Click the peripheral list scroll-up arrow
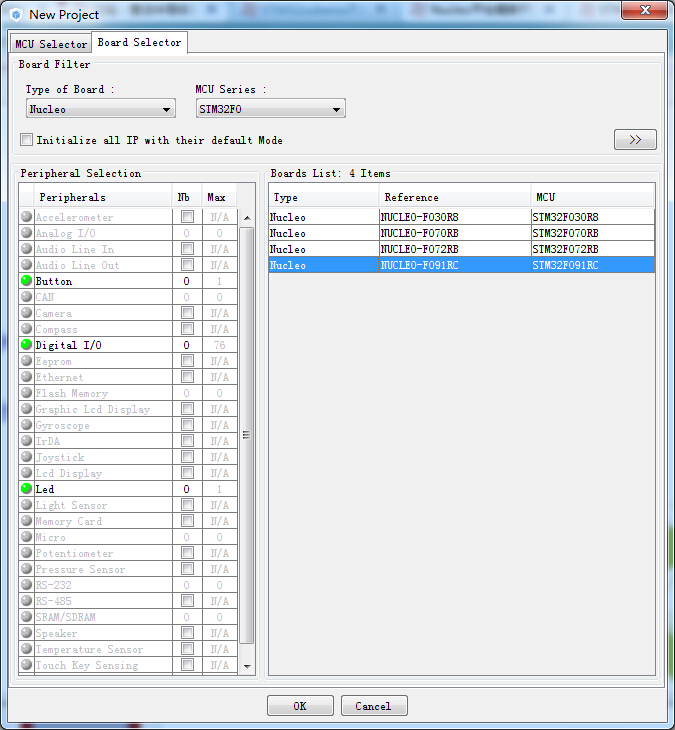 247,218
